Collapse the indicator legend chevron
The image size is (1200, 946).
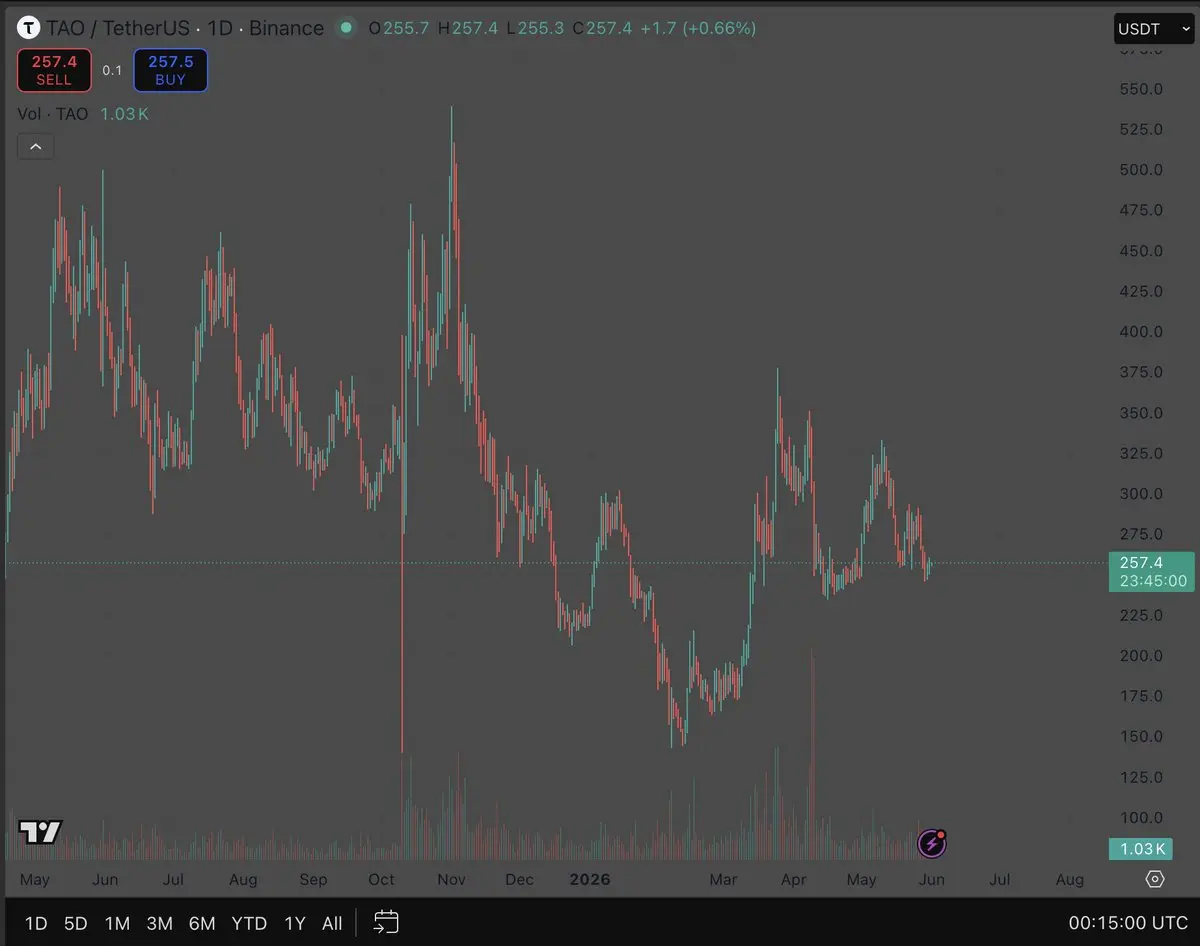tap(36, 147)
